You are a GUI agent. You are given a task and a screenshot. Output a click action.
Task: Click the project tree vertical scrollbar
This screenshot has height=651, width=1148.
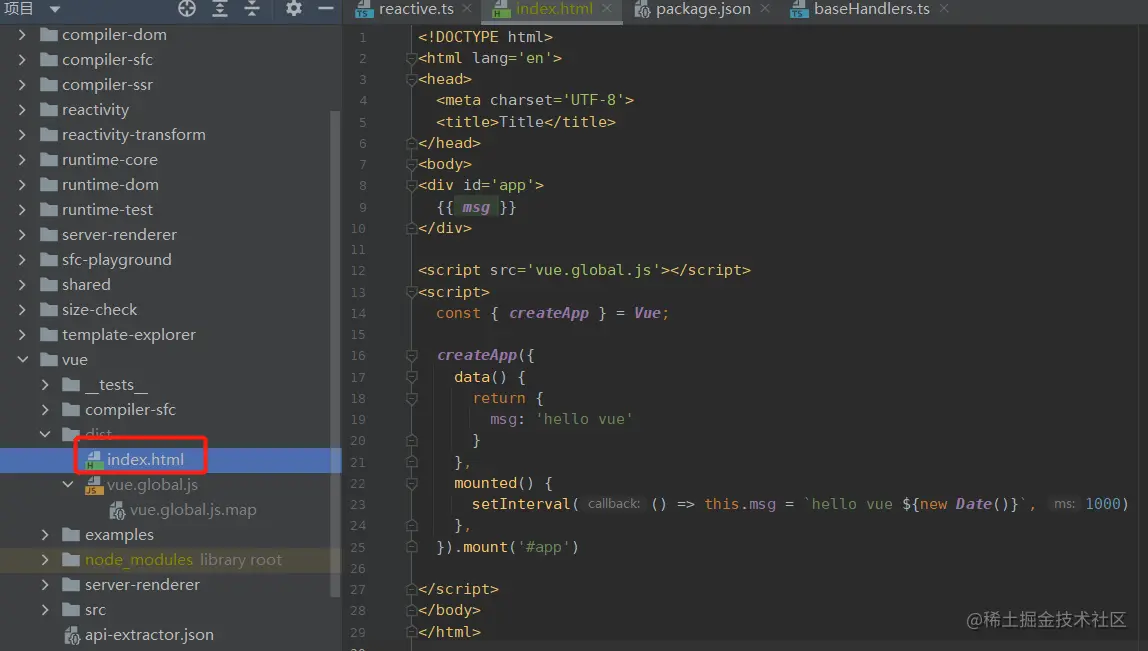[335, 353]
